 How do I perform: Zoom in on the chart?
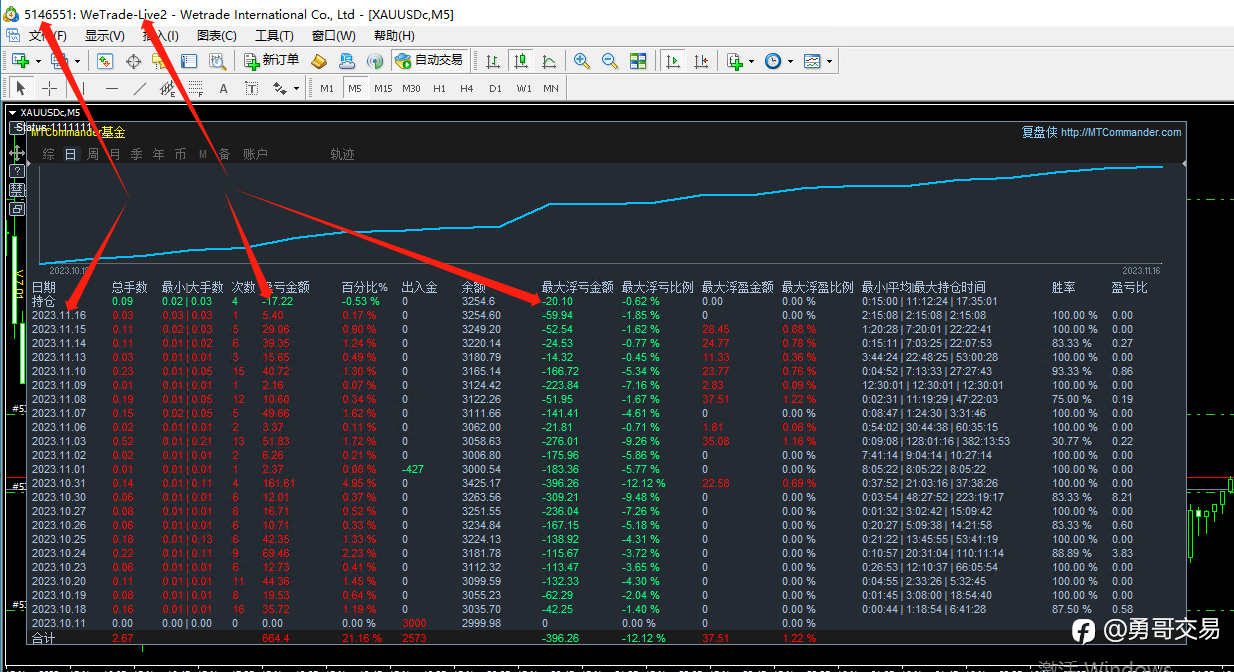tap(582, 61)
